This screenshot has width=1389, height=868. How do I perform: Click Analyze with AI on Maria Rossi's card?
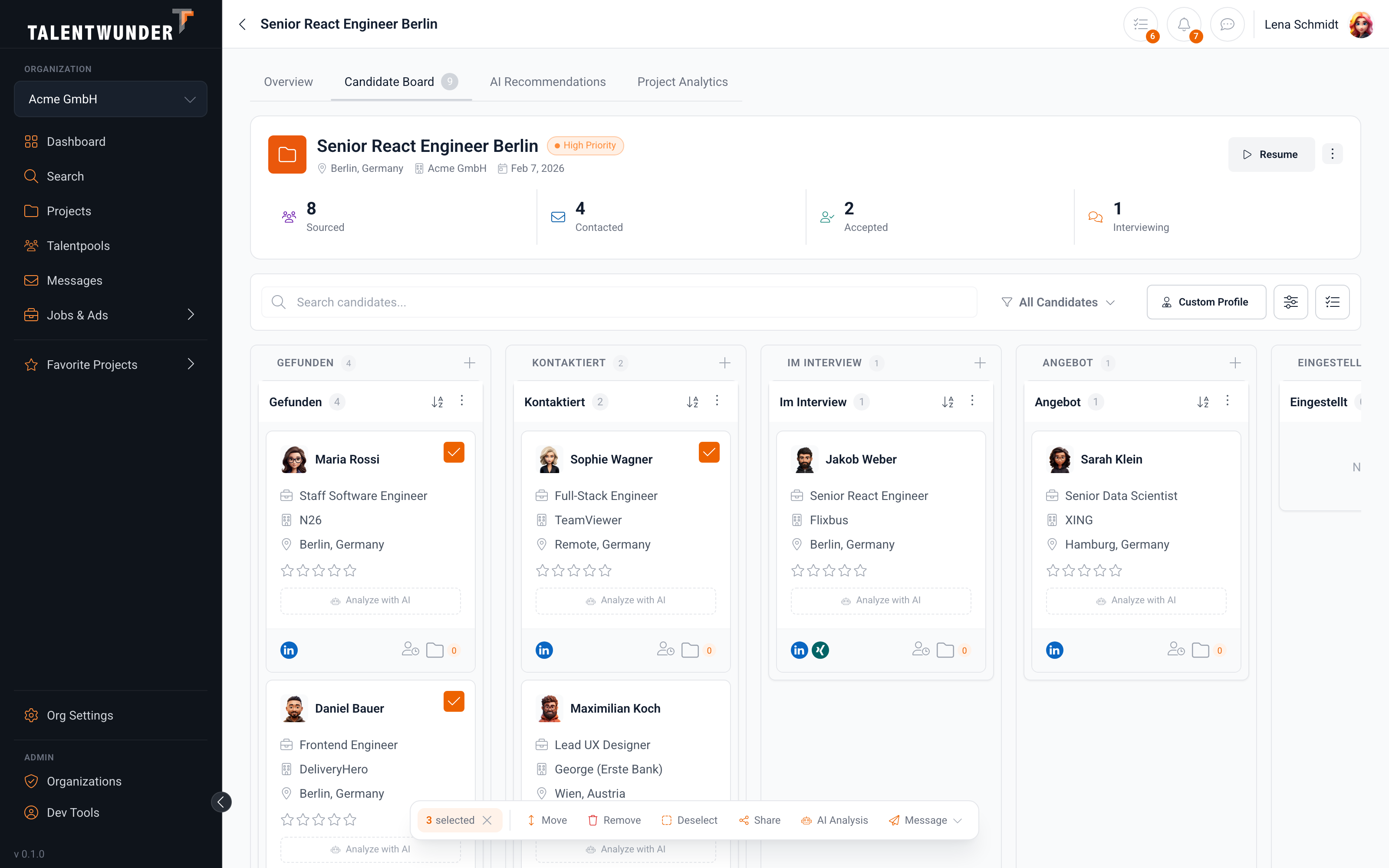370,601
